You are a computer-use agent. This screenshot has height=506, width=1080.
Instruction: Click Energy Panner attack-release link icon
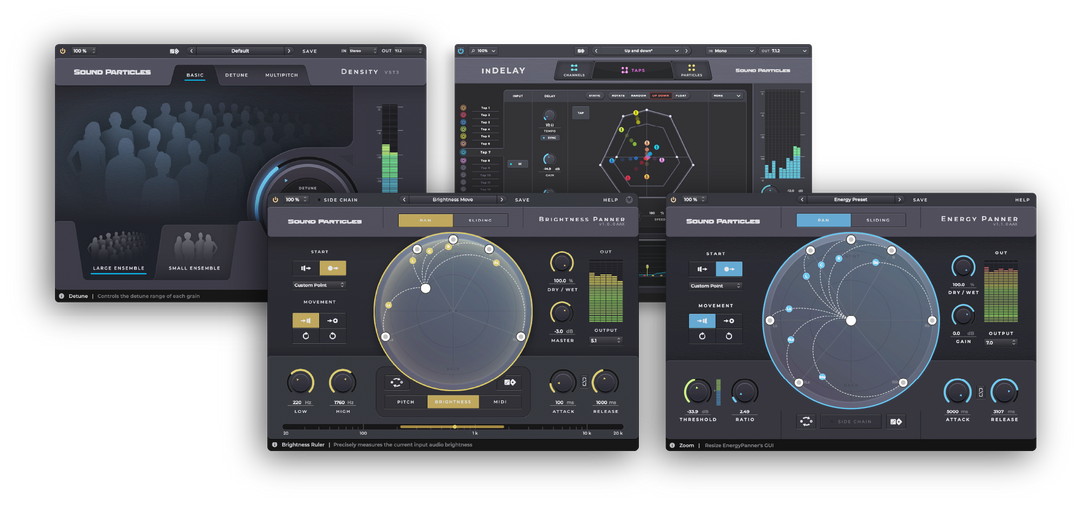pos(981,392)
